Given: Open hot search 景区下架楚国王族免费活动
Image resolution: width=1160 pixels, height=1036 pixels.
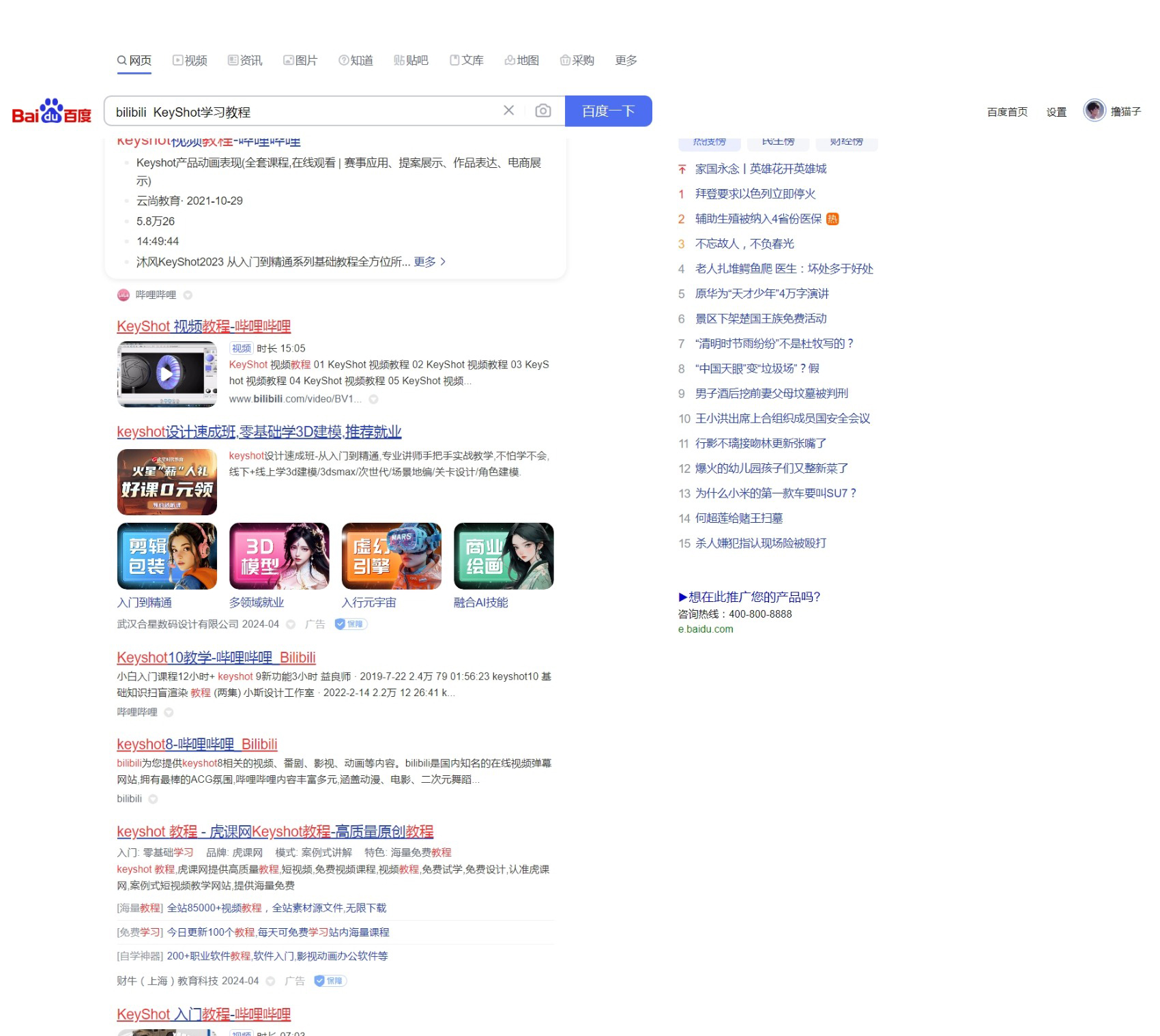Looking at the screenshot, I should (761, 319).
